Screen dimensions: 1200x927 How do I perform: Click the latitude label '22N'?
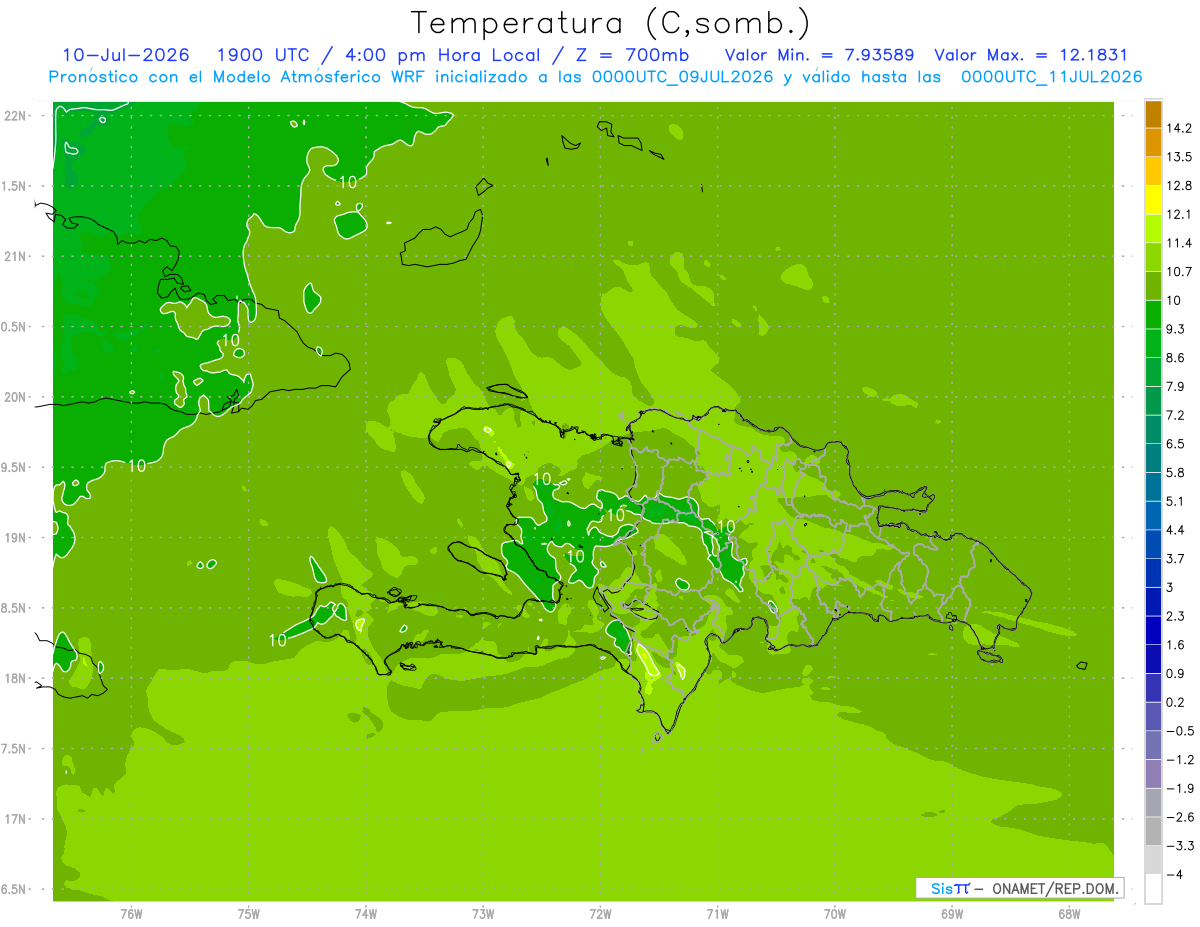click(x=15, y=115)
